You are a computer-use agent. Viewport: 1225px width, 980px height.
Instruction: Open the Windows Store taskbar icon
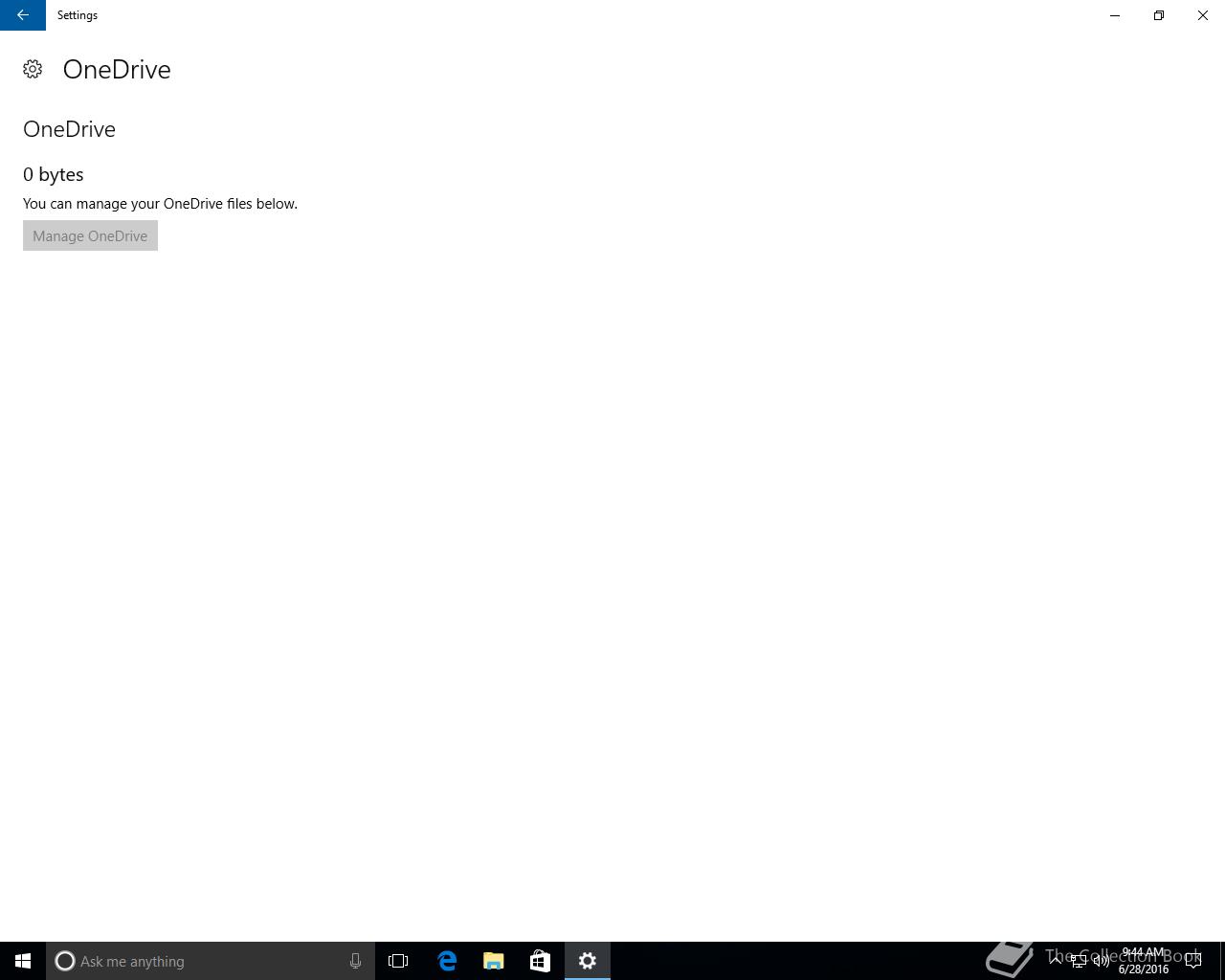[x=540, y=961]
